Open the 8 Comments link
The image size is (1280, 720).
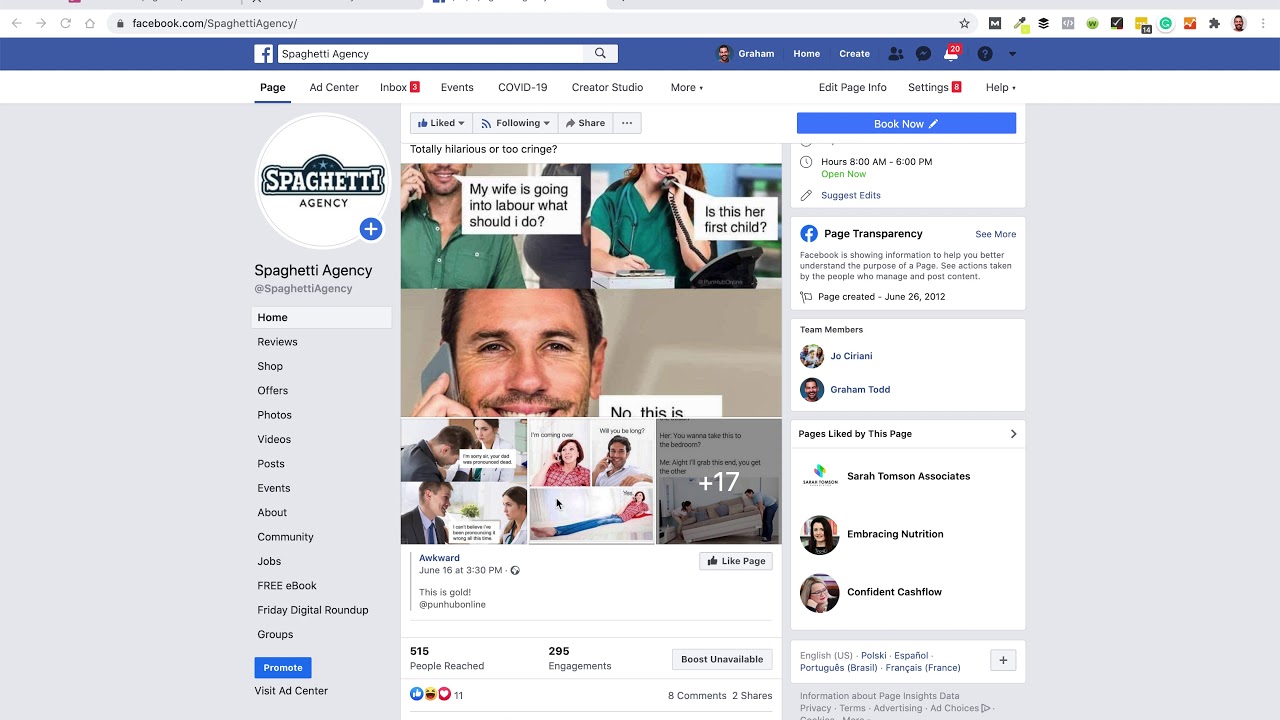(x=697, y=695)
